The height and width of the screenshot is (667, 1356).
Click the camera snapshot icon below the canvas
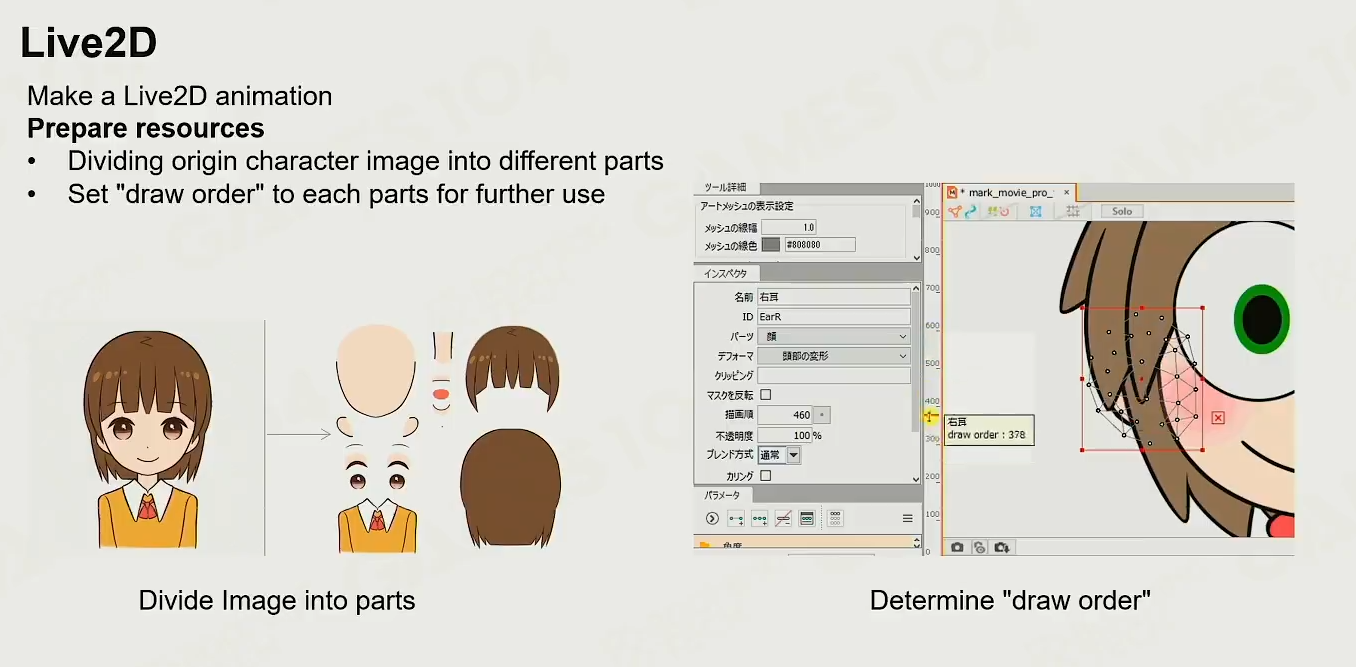[957, 547]
